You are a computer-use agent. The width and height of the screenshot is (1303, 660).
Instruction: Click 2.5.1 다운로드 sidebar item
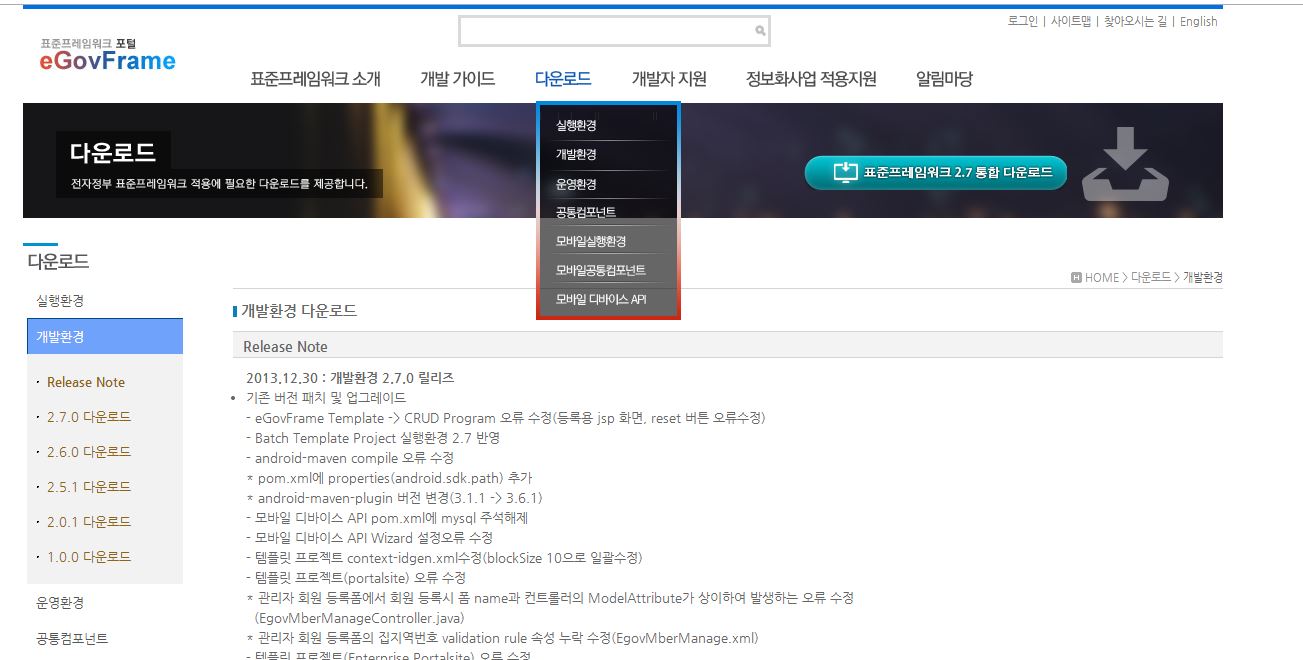click(89, 487)
